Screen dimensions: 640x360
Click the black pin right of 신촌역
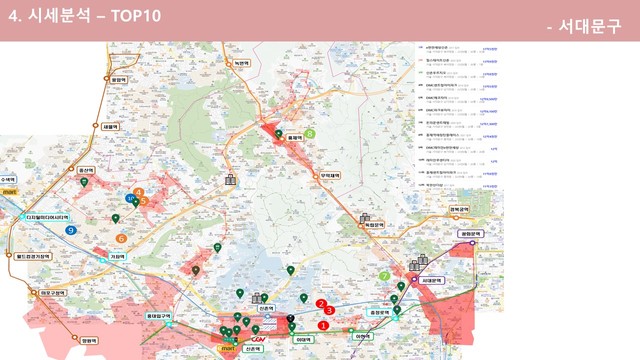291,319
